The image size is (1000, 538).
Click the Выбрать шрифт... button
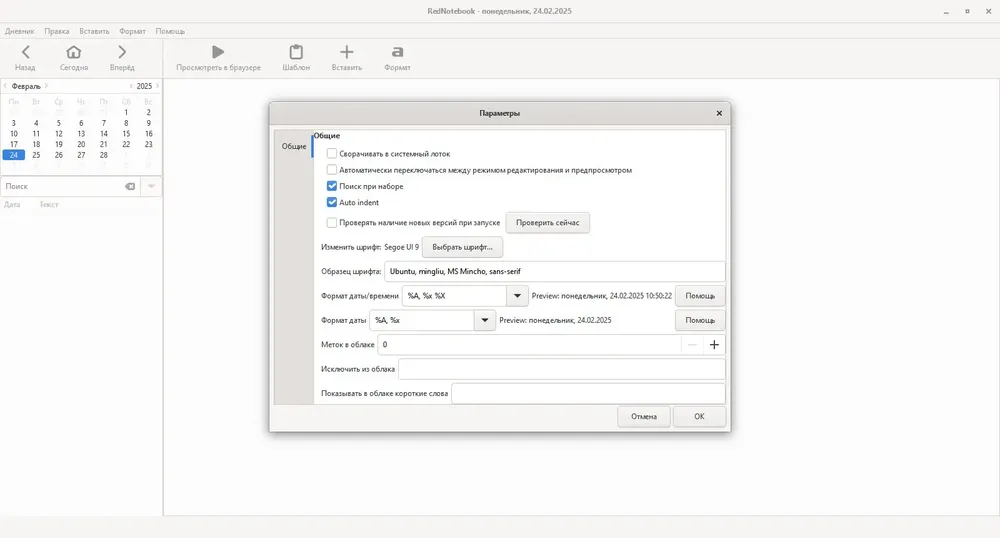pos(462,247)
